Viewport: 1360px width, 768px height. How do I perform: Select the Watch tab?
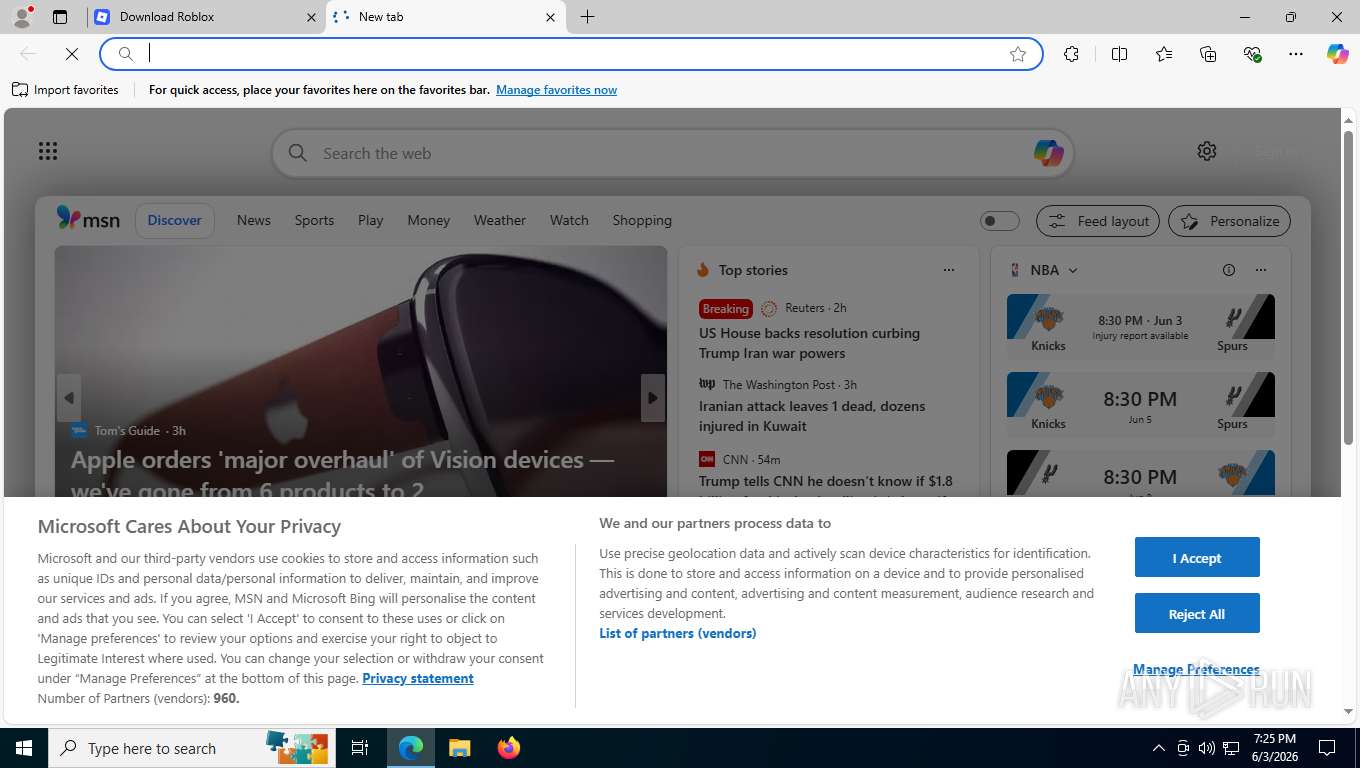[569, 220]
